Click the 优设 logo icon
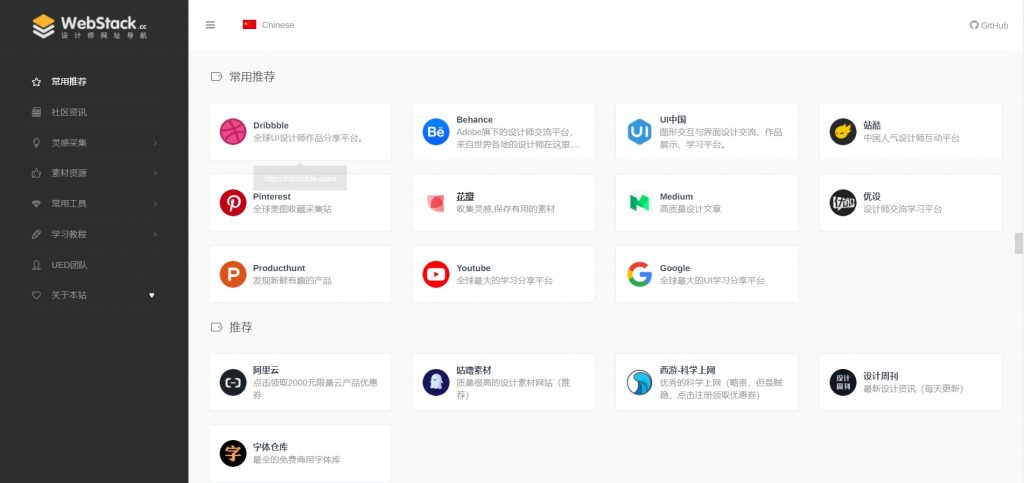1024x483 pixels. [843, 202]
